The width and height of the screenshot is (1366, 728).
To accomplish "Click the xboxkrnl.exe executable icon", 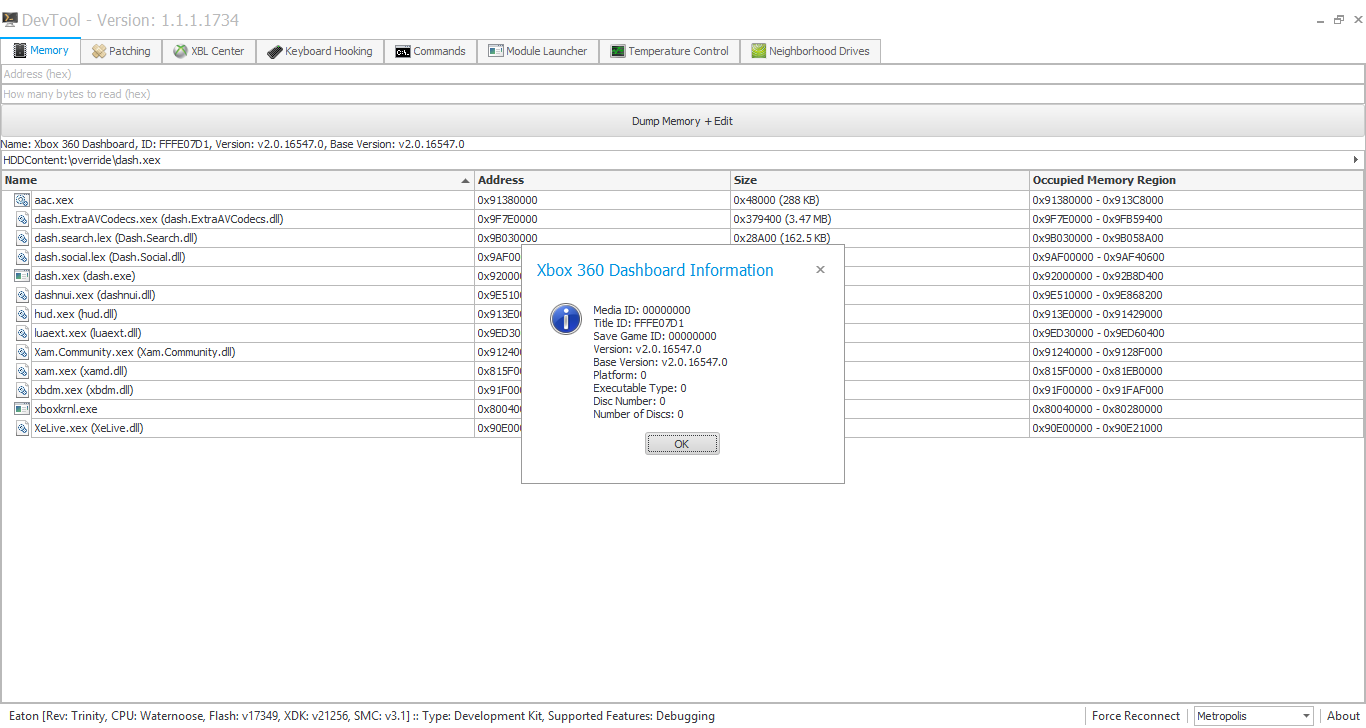I will [22, 409].
